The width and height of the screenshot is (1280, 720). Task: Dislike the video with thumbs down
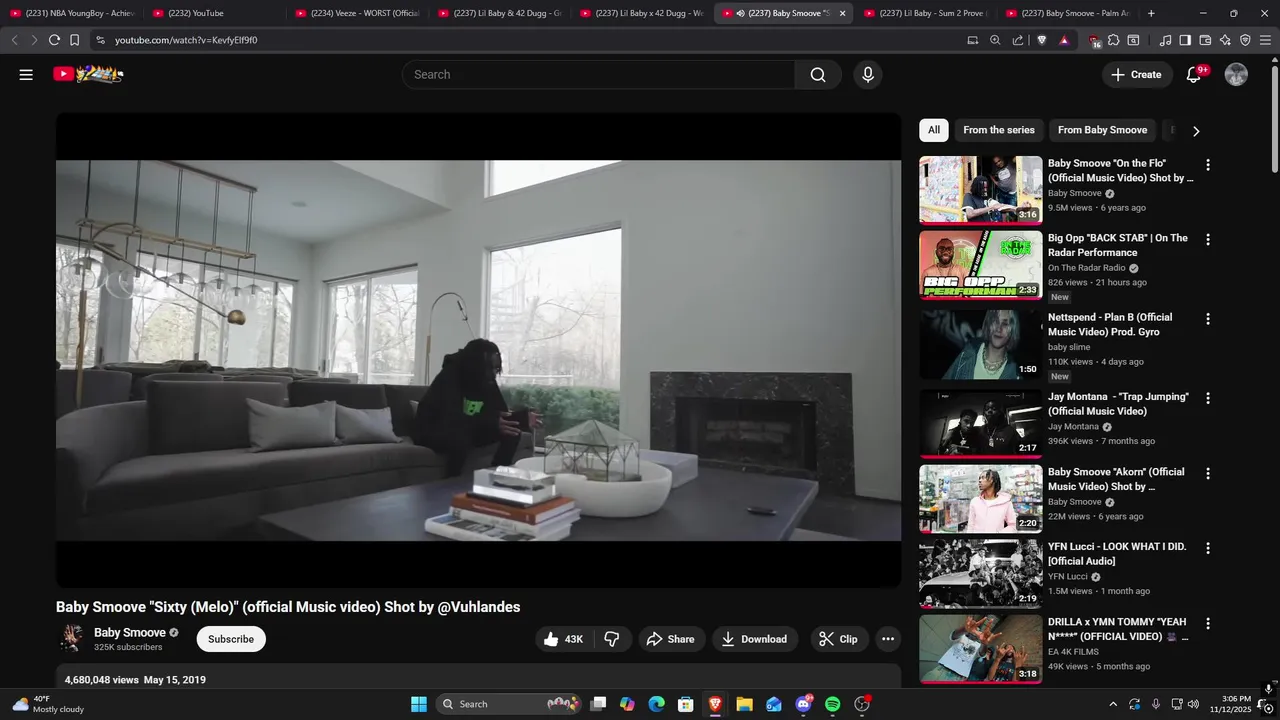(x=612, y=639)
